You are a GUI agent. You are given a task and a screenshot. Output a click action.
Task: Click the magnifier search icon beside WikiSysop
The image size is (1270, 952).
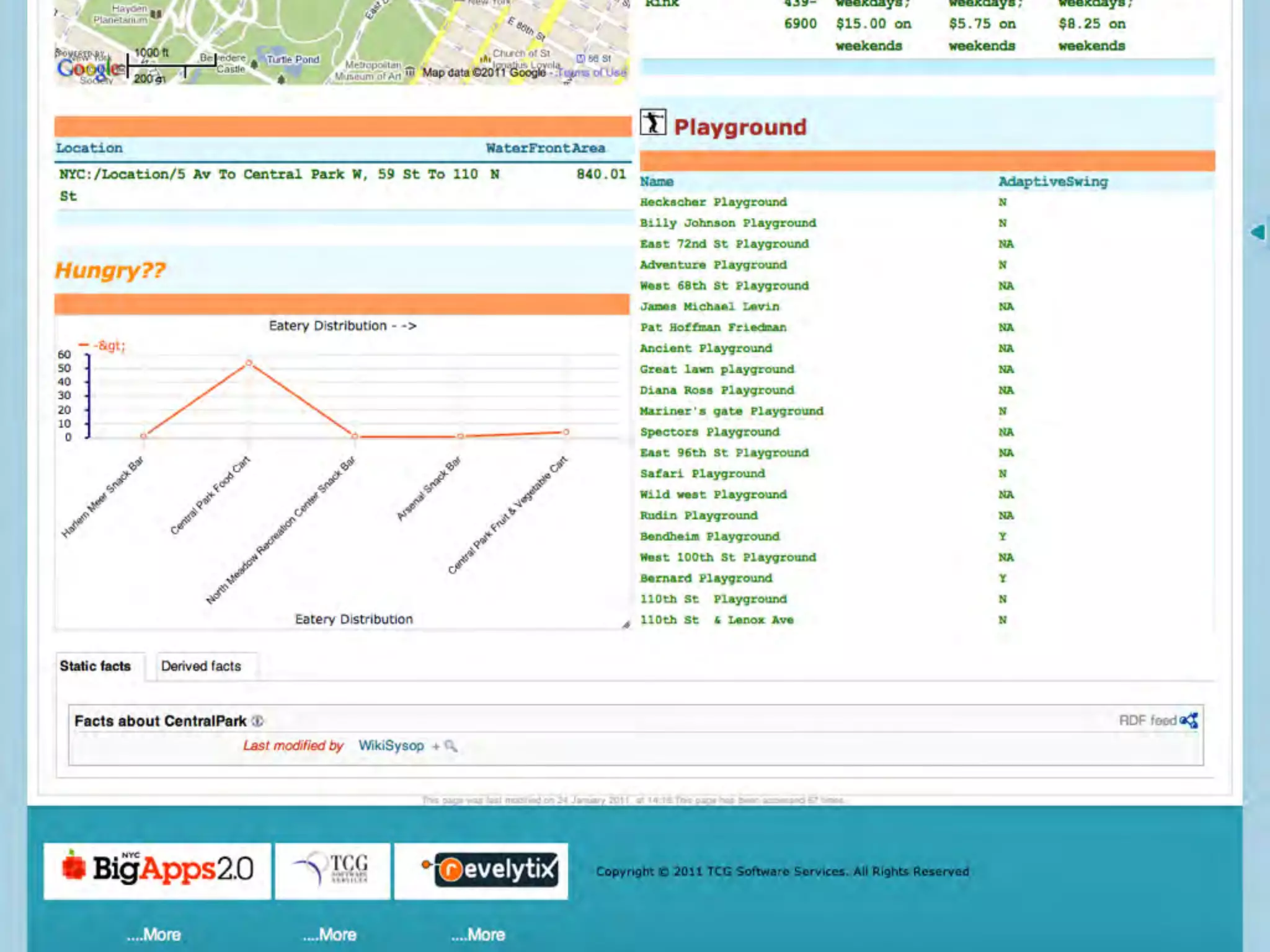[x=451, y=746]
